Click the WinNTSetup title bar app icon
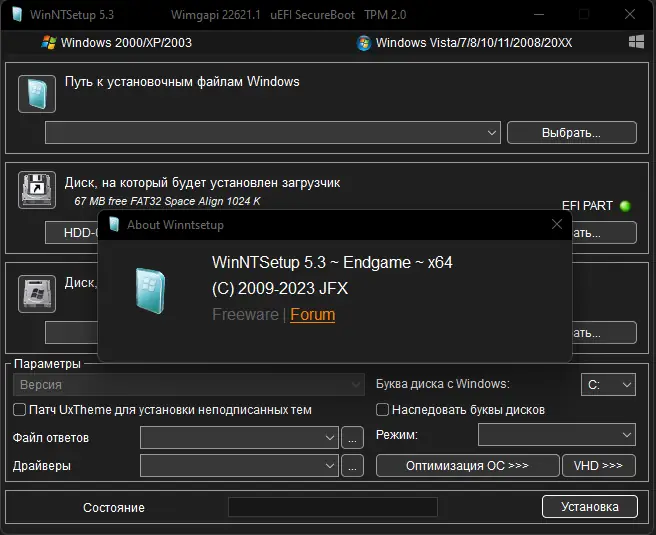The height and width of the screenshot is (535, 656). coord(17,15)
